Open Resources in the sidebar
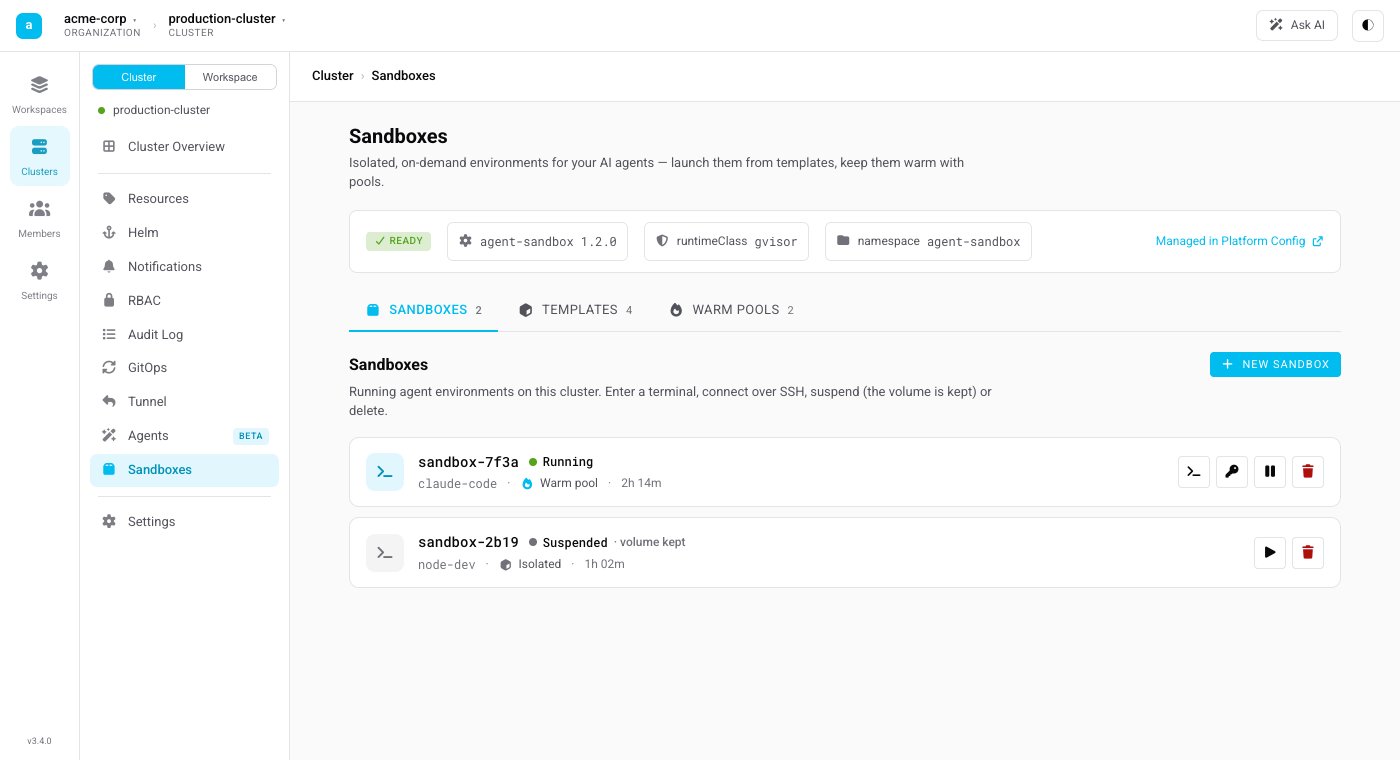The image size is (1400, 760). coord(184,199)
